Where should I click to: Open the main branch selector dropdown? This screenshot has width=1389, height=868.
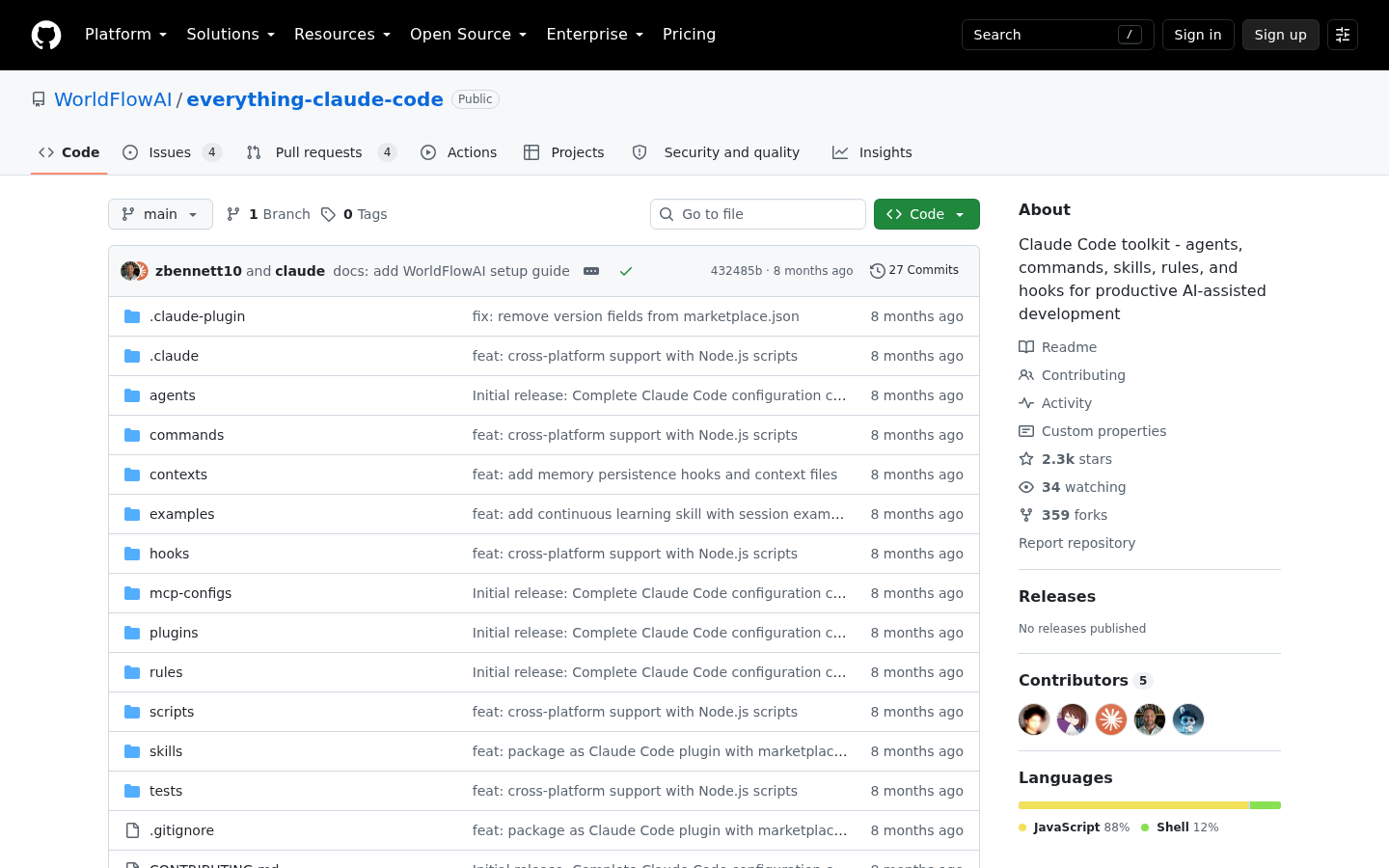pyautogui.click(x=160, y=214)
